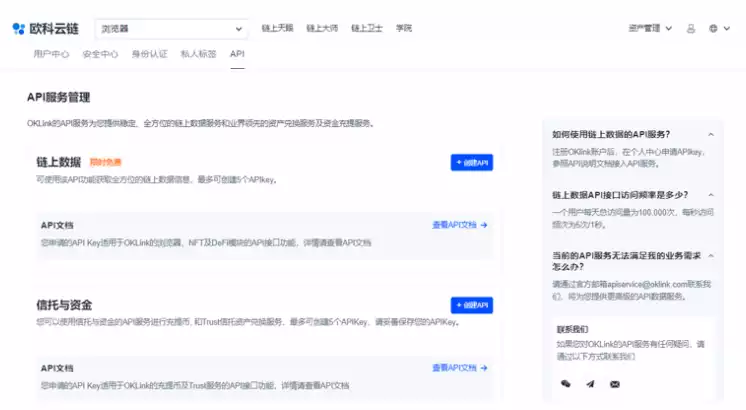Open the WeChat contact icon
The width and height of the screenshot is (746, 410).
566,384
